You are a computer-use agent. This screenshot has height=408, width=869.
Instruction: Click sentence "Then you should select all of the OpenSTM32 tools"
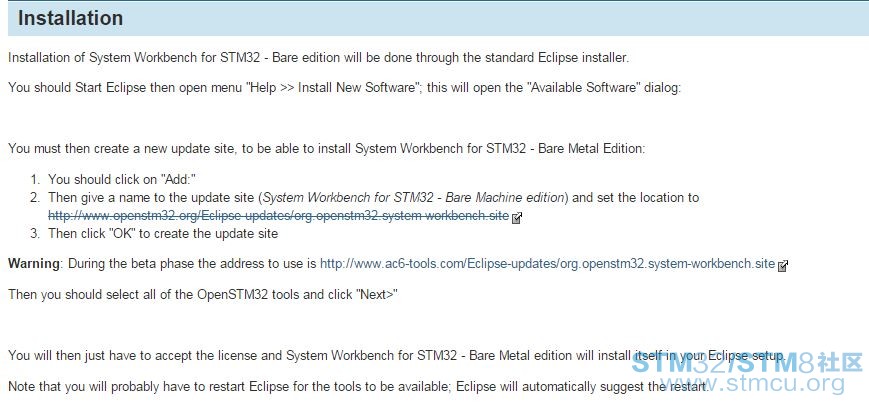pyautogui.click(x=203, y=294)
